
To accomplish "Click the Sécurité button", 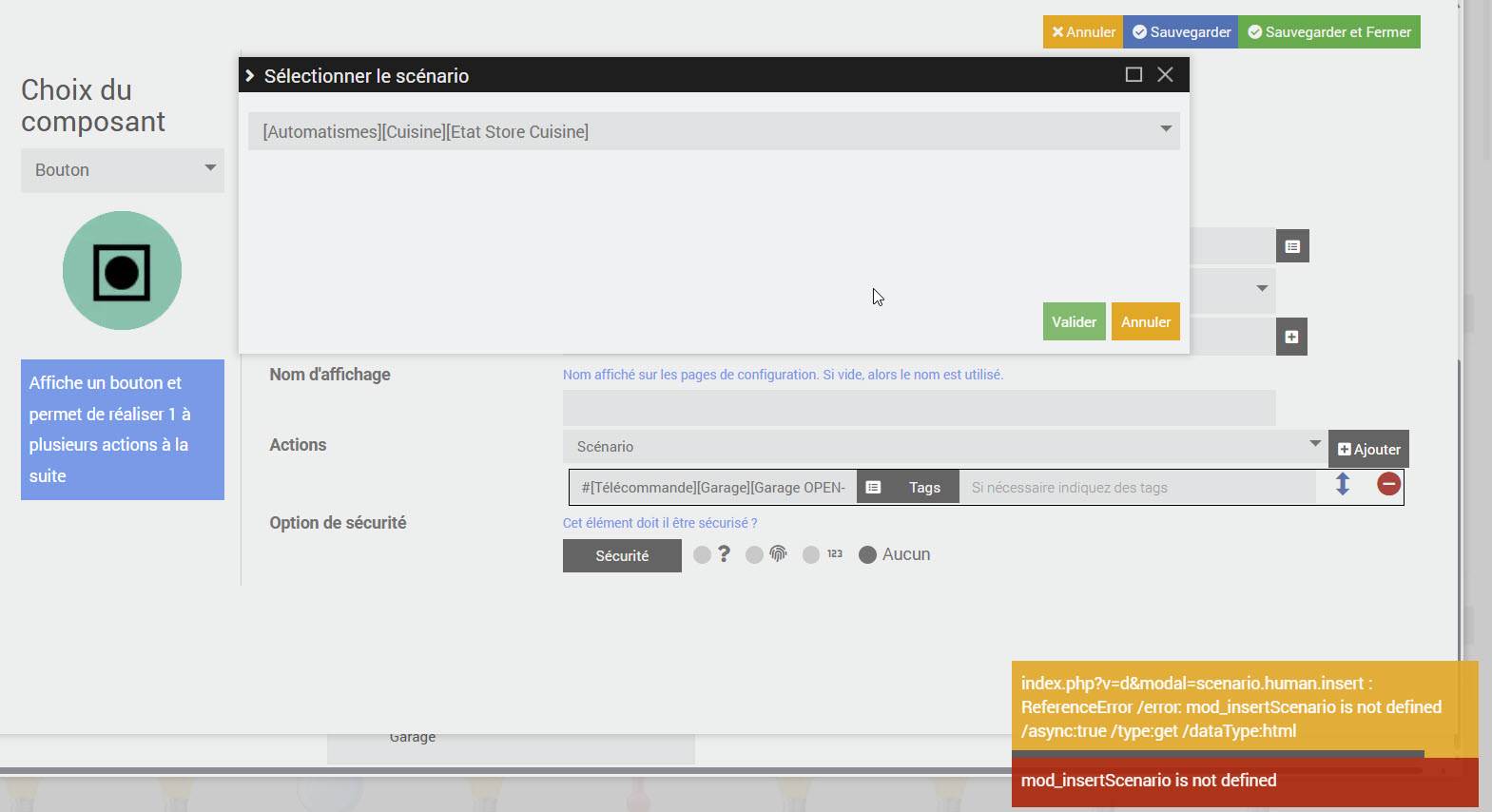I will 622,555.
